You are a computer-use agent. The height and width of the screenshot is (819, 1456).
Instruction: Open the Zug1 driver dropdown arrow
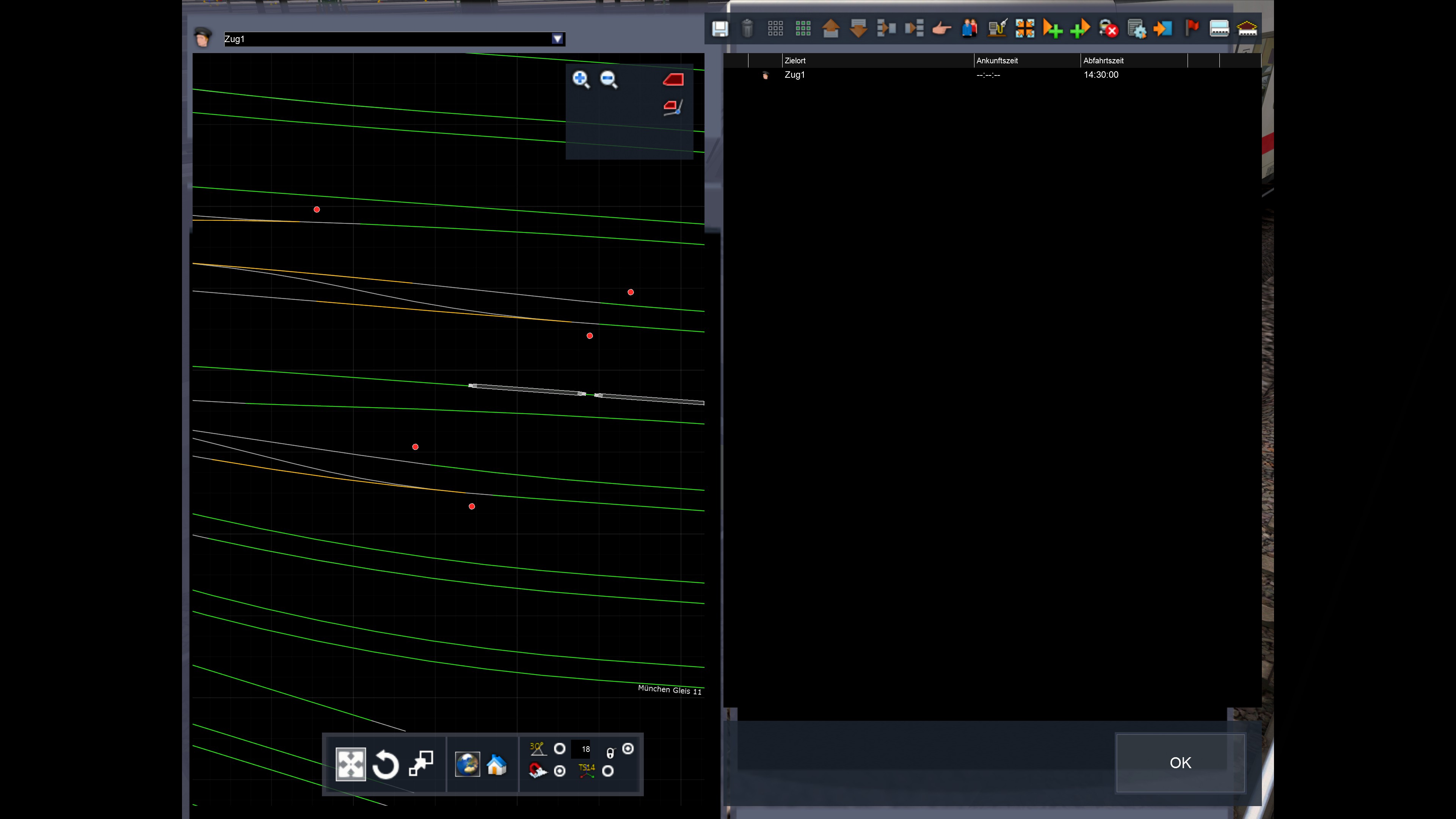[x=557, y=38]
